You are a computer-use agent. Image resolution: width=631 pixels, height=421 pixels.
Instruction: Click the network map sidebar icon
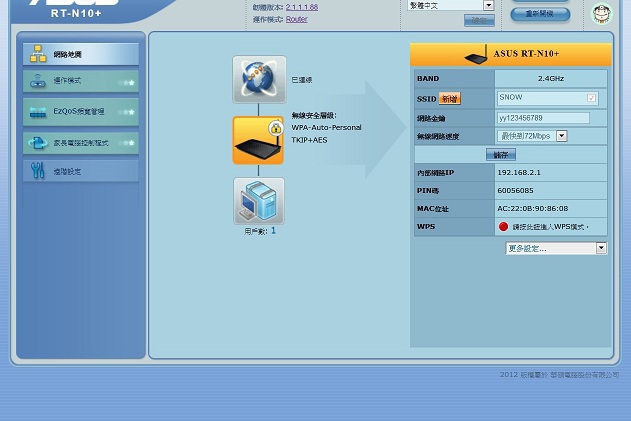(x=38, y=54)
